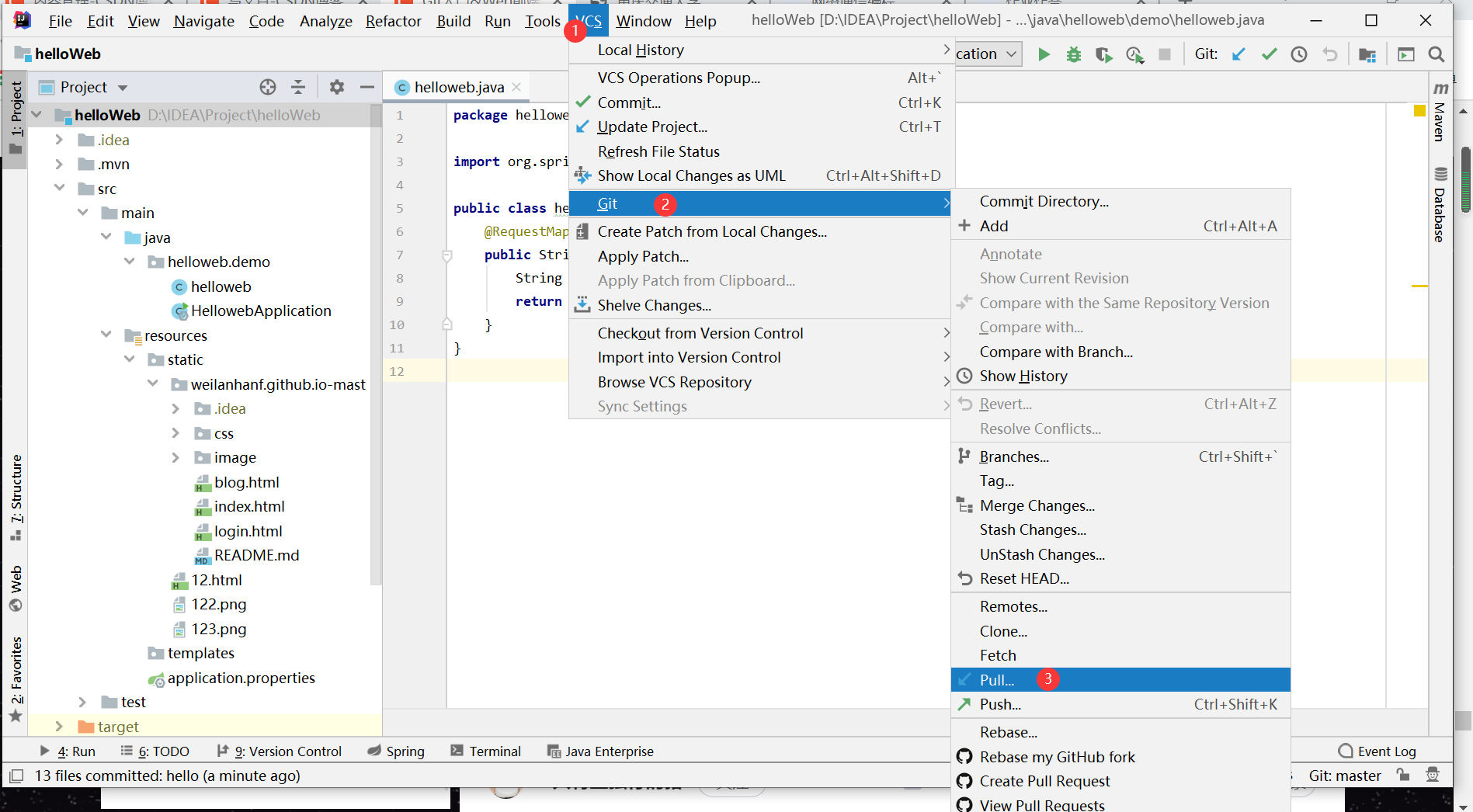Open the Java Enterprise tool window
The height and width of the screenshot is (812, 1473).
pyautogui.click(x=600, y=751)
